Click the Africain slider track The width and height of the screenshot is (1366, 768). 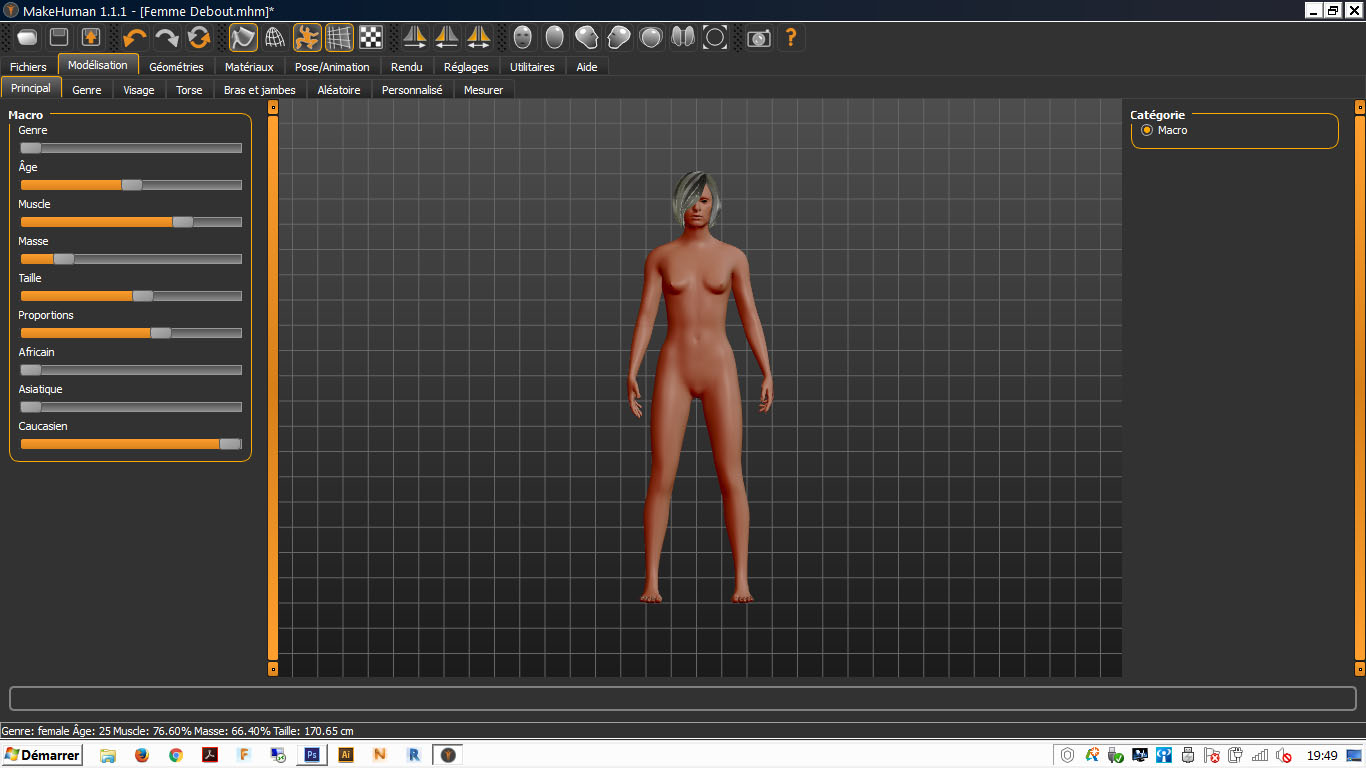131,370
